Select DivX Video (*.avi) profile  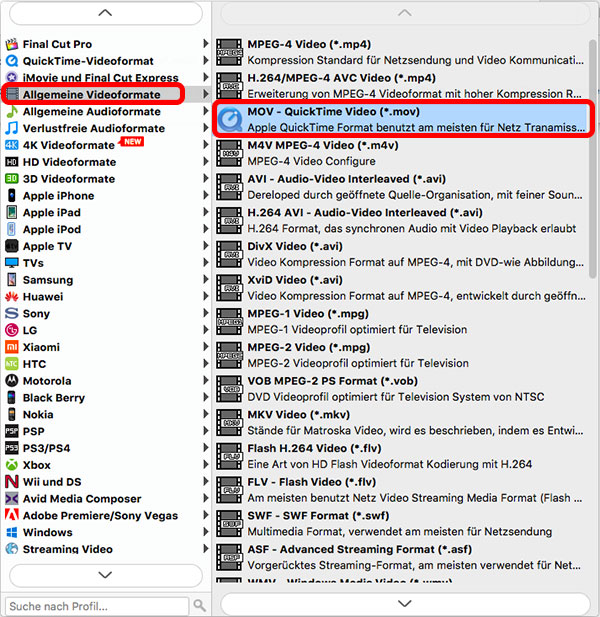click(401, 254)
